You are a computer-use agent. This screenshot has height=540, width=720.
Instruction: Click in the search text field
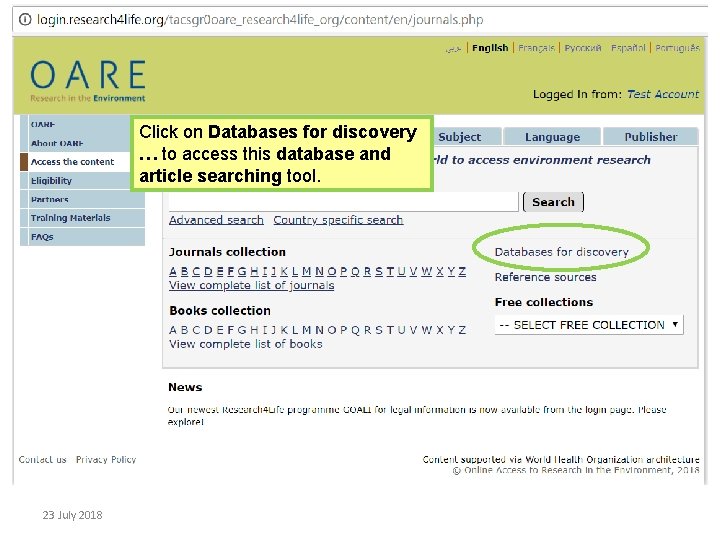[x=343, y=202]
